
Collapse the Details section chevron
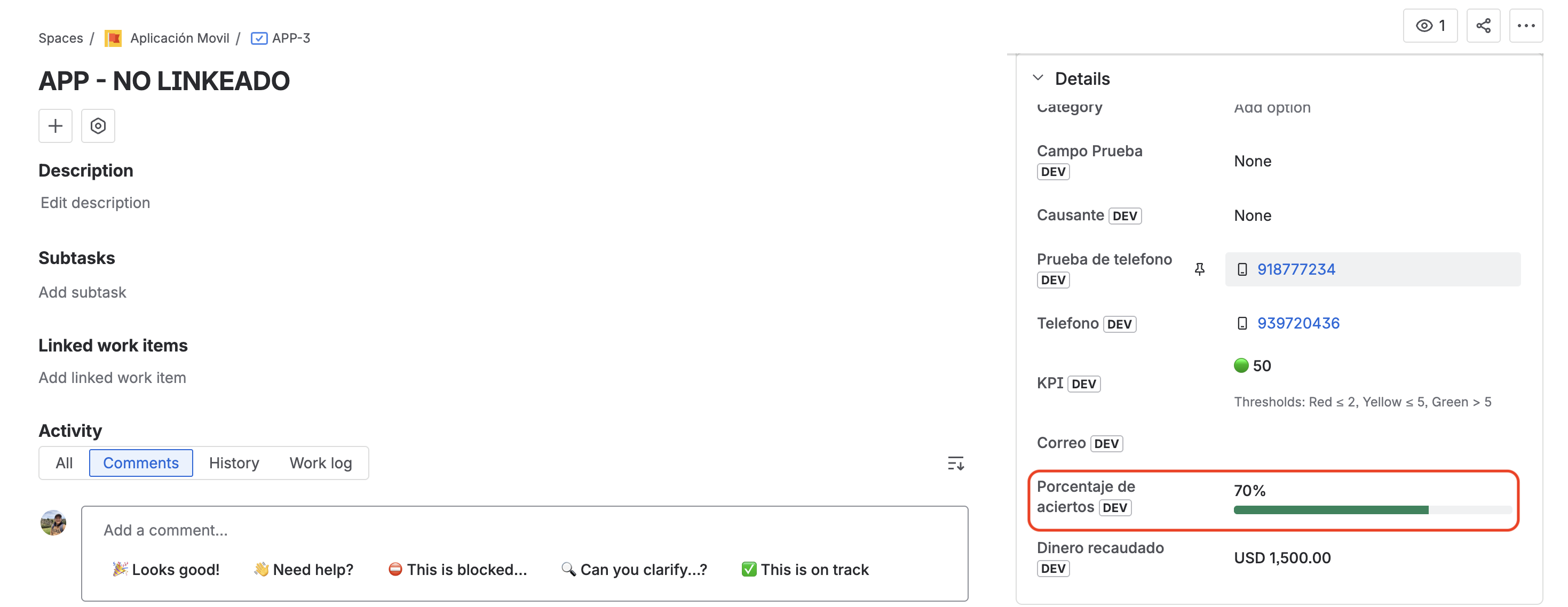click(1039, 78)
